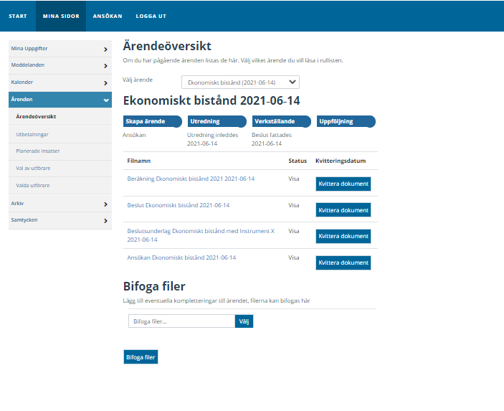This screenshot has width=504, height=411.
Task: Open Utbetalningar in the sidebar
Action: pyautogui.click(x=32, y=134)
